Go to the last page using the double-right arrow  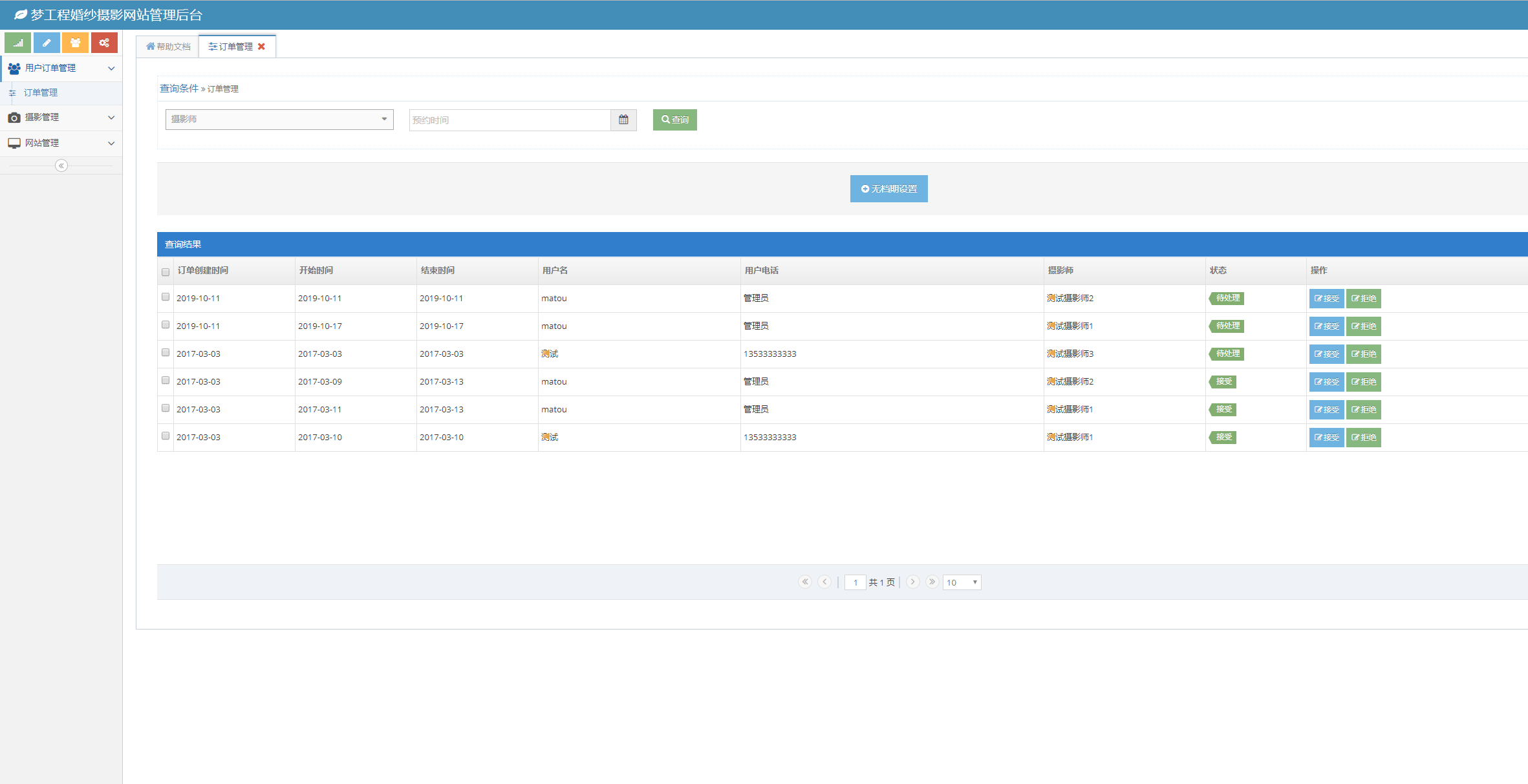pos(932,582)
